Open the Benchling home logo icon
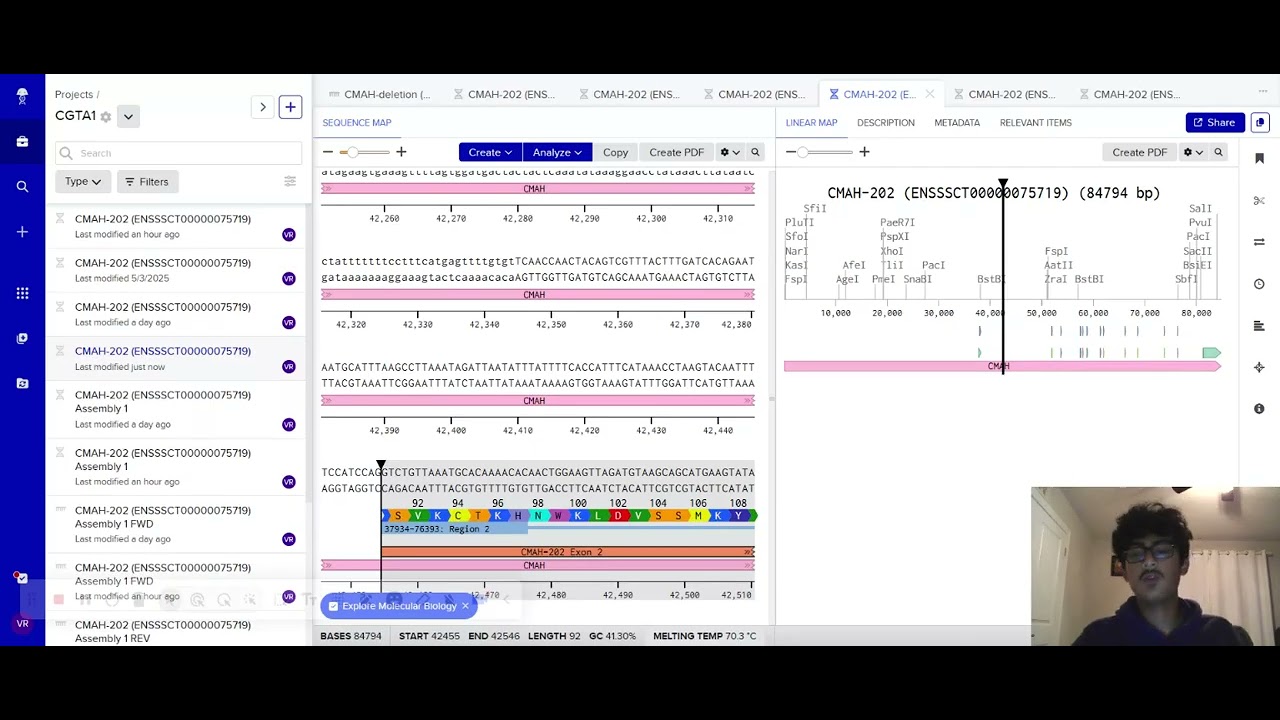The width and height of the screenshot is (1280, 720). [22, 96]
